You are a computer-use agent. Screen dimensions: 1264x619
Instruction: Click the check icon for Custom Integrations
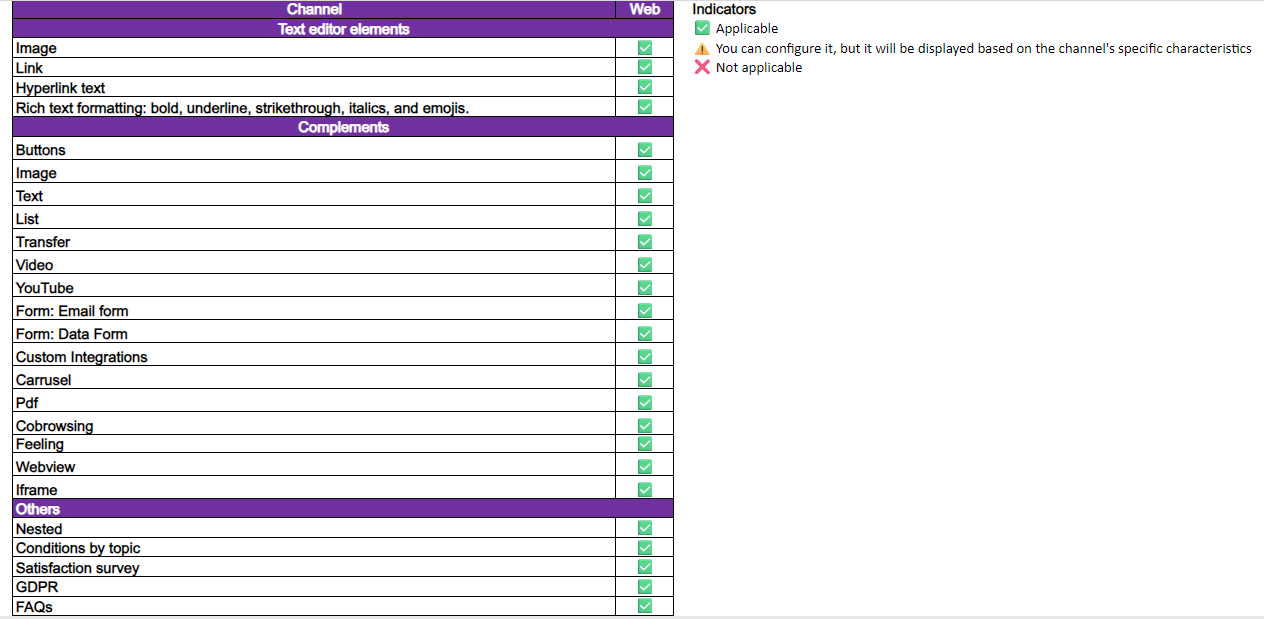click(645, 357)
